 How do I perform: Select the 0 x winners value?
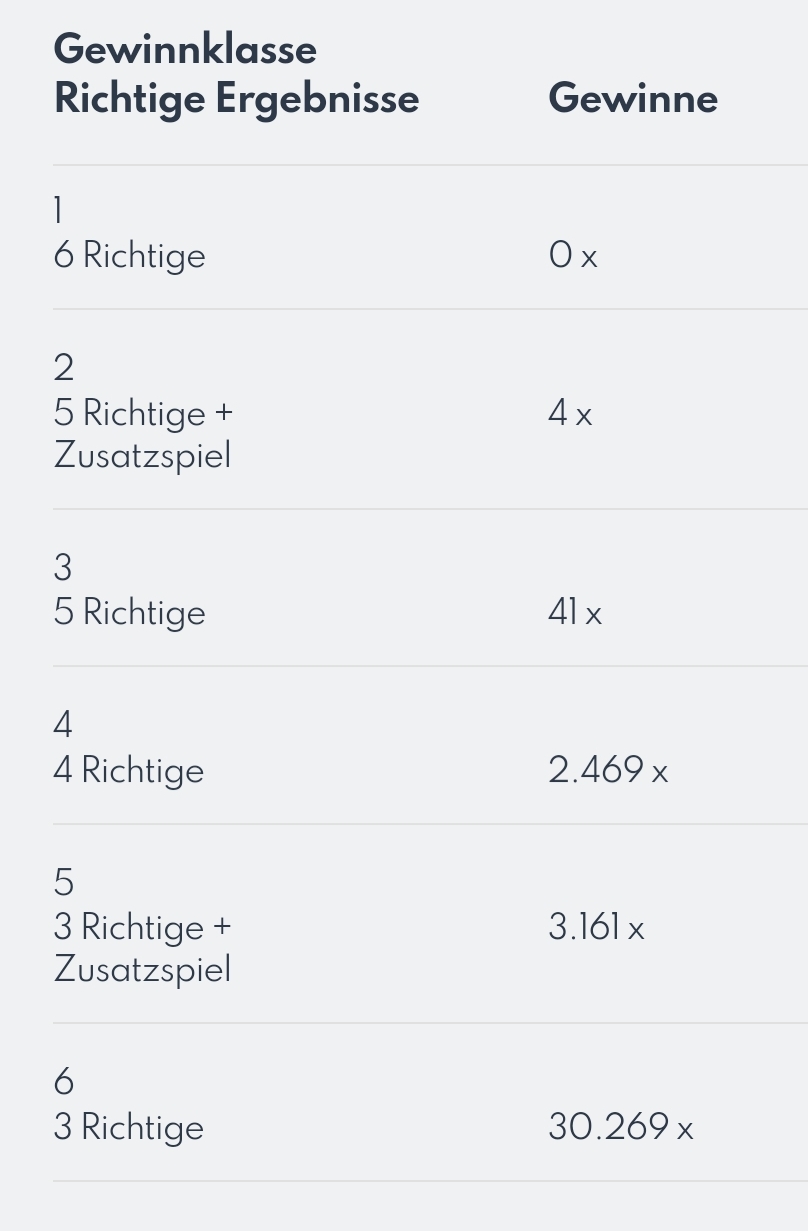click(x=573, y=256)
